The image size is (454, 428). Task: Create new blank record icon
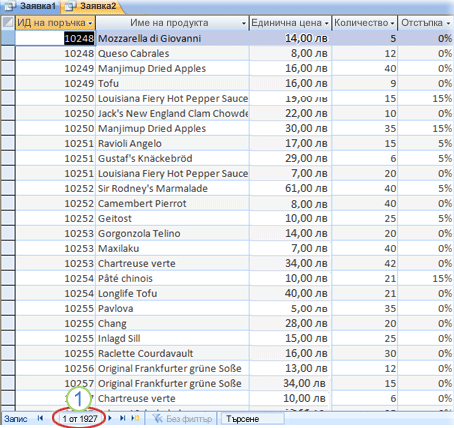tap(135, 418)
